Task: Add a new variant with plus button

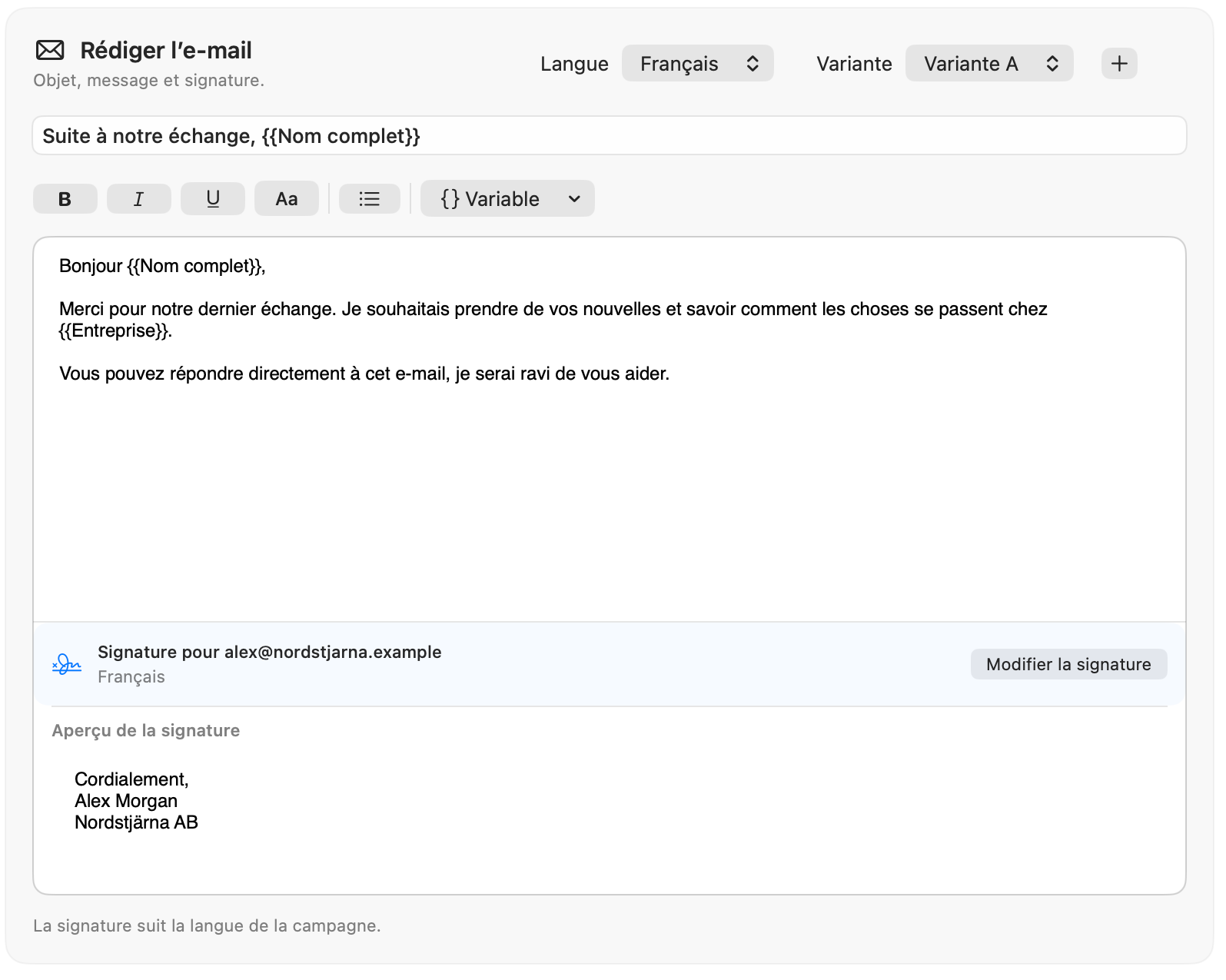Action: click(1119, 63)
